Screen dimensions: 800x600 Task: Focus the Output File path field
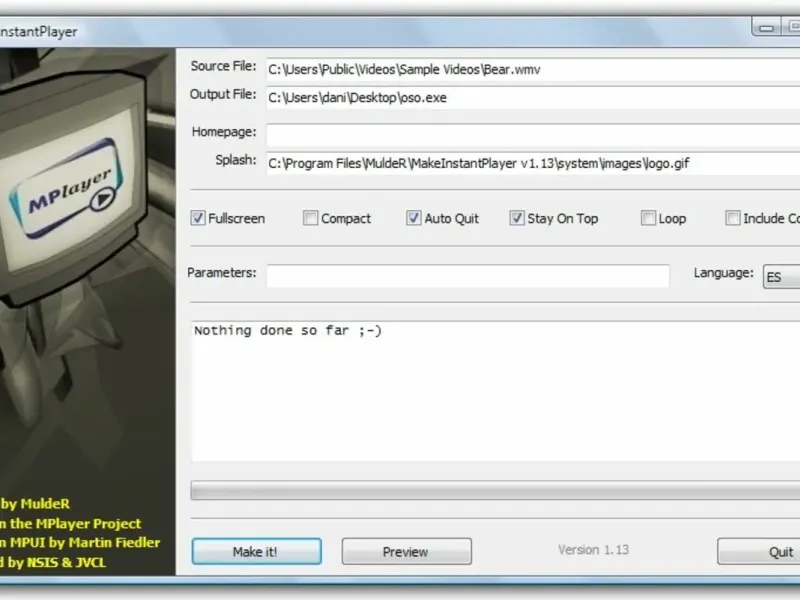(533, 97)
